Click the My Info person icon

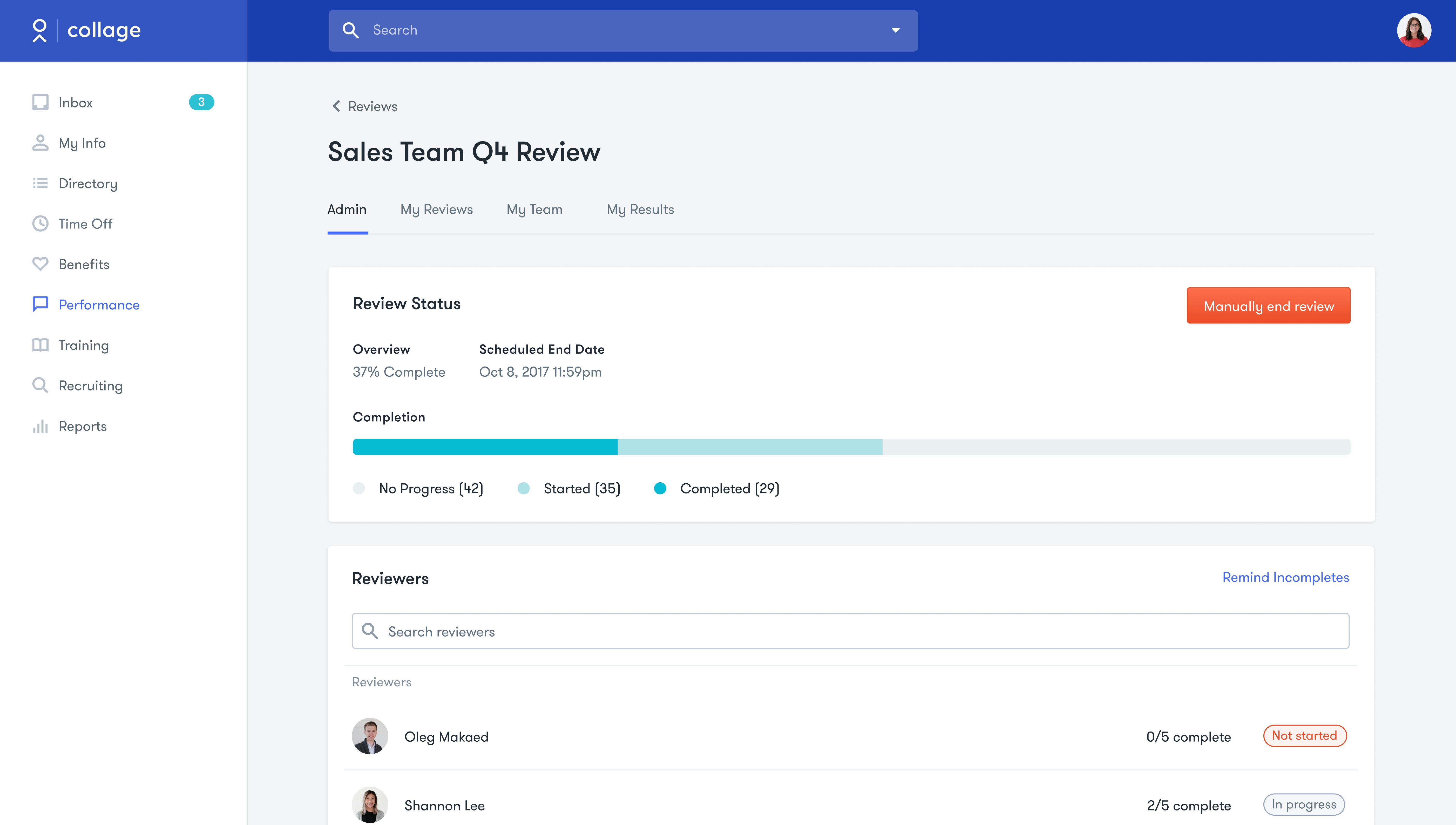click(x=40, y=143)
